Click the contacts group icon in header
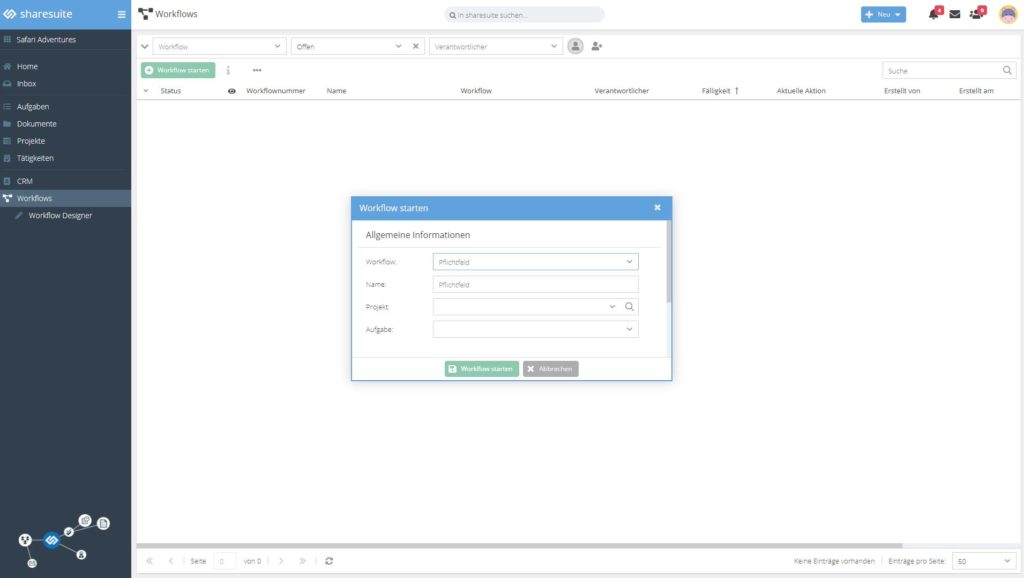The height and width of the screenshot is (578, 1024). point(976,14)
